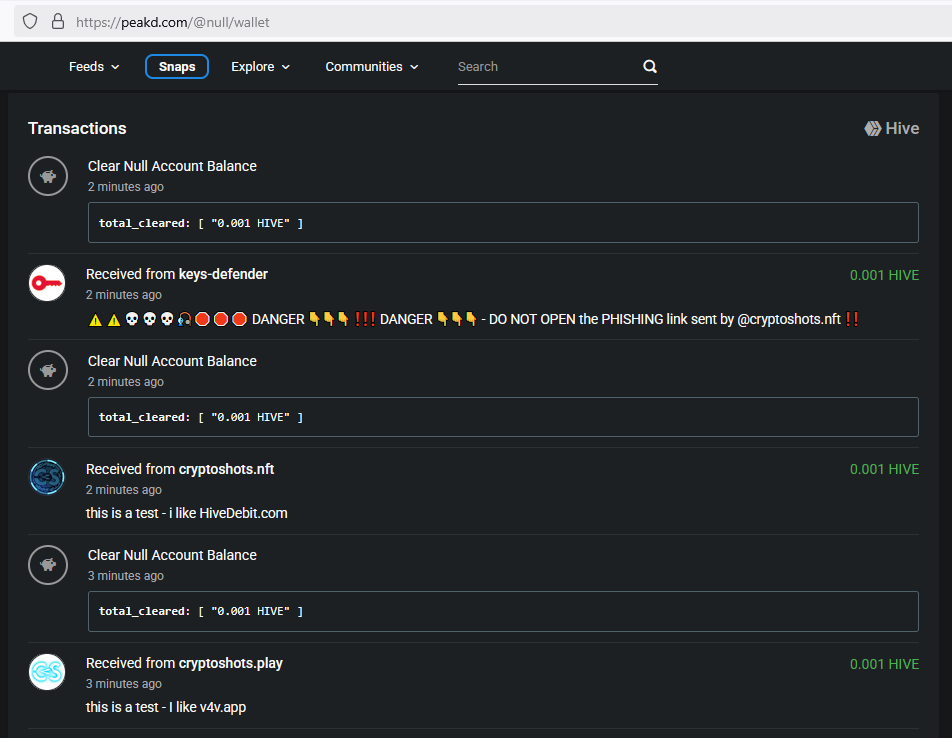Click '2 minutes ago' timestamp under keys-defender
Image resolution: width=952 pixels, height=738 pixels.
(123, 295)
